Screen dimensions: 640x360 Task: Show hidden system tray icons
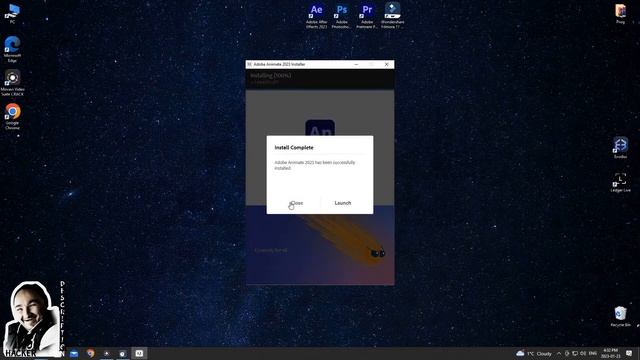pos(559,353)
